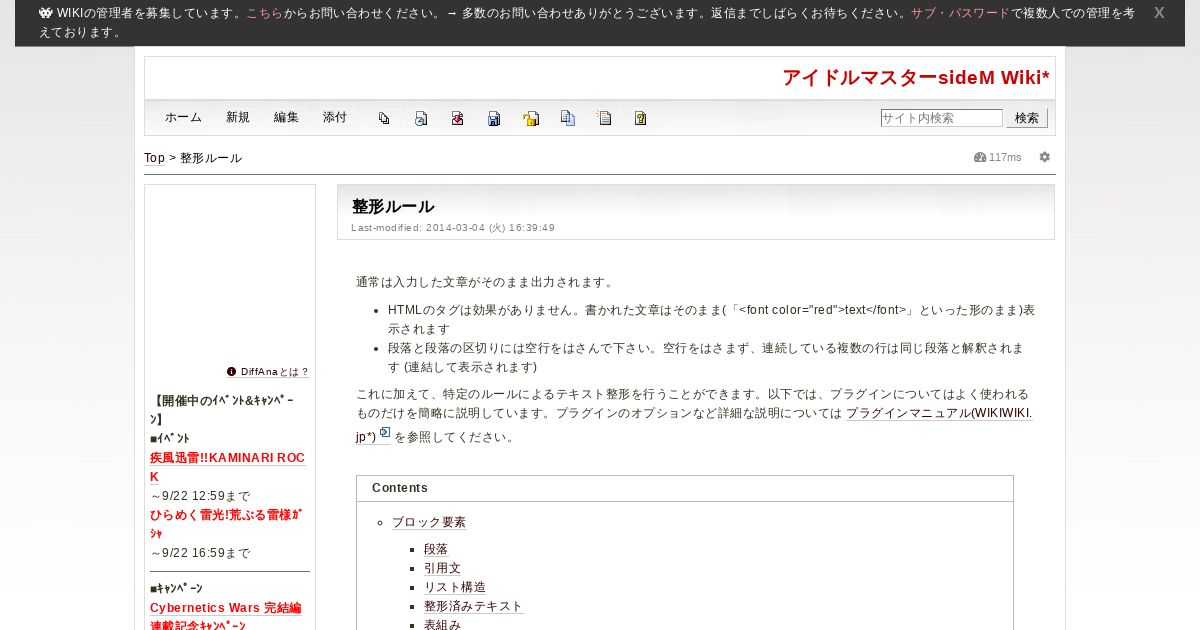This screenshot has width=1200, height=630.
Task: Follow the Top breadcrumb link
Action: click(154, 158)
